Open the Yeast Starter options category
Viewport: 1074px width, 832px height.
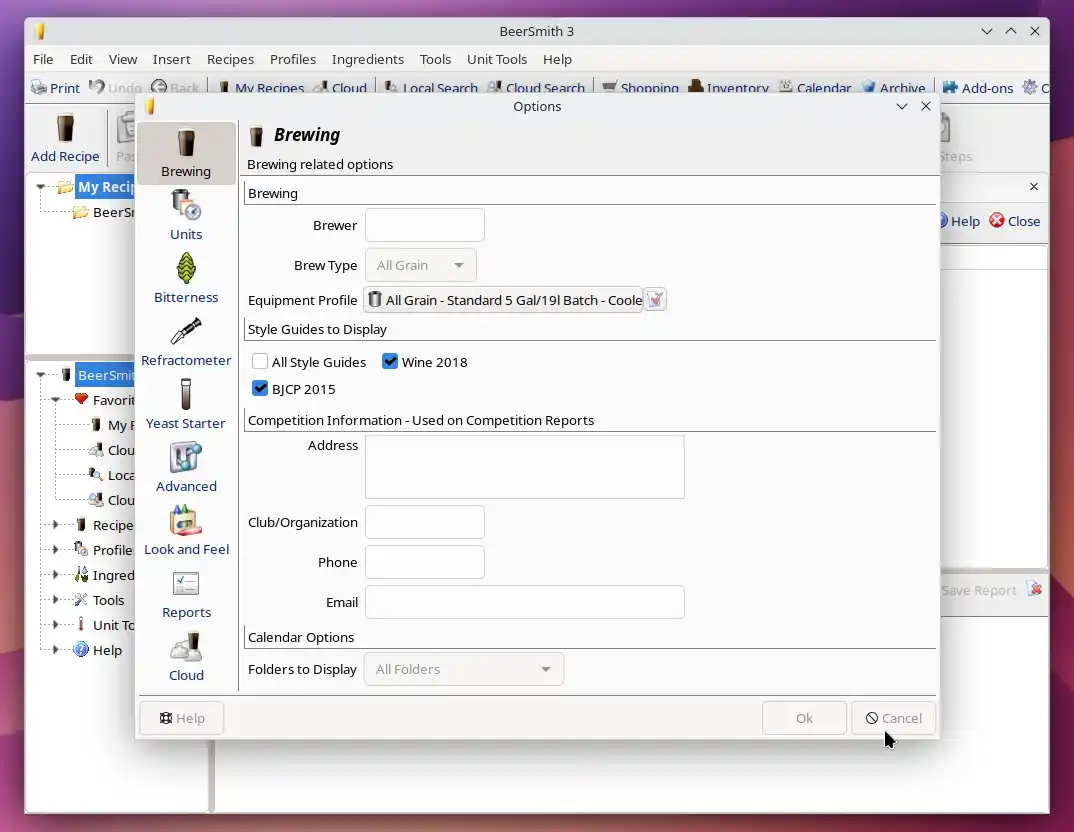click(x=186, y=405)
